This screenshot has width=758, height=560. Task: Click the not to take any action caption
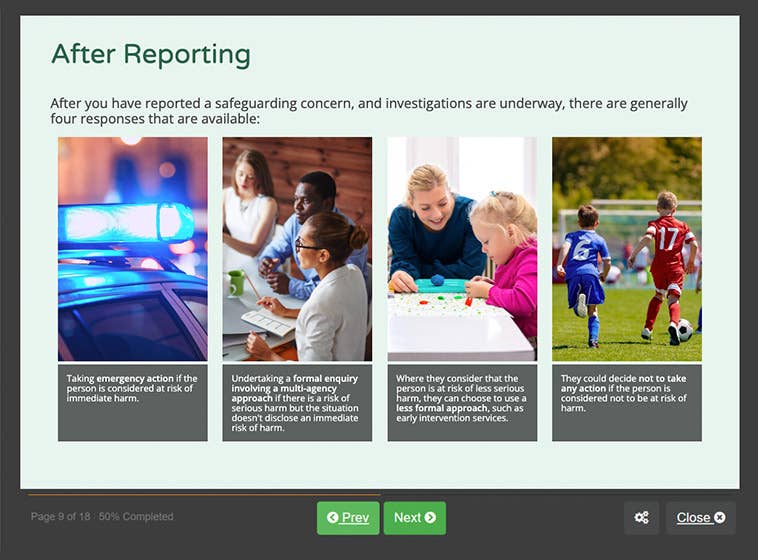coord(627,402)
